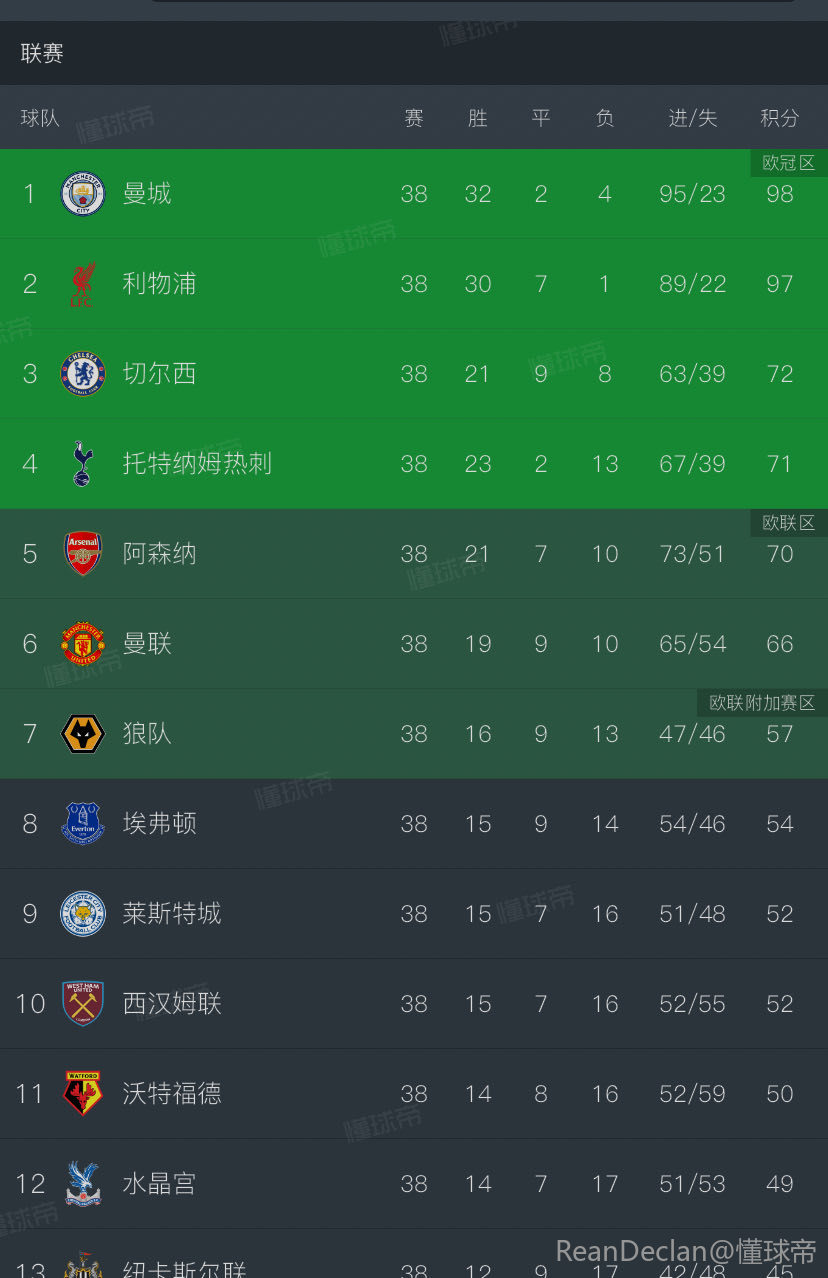This screenshot has width=828, height=1278.
Task: Tap the Liverpool club crest
Action: pyautogui.click(x=83, y=284)
